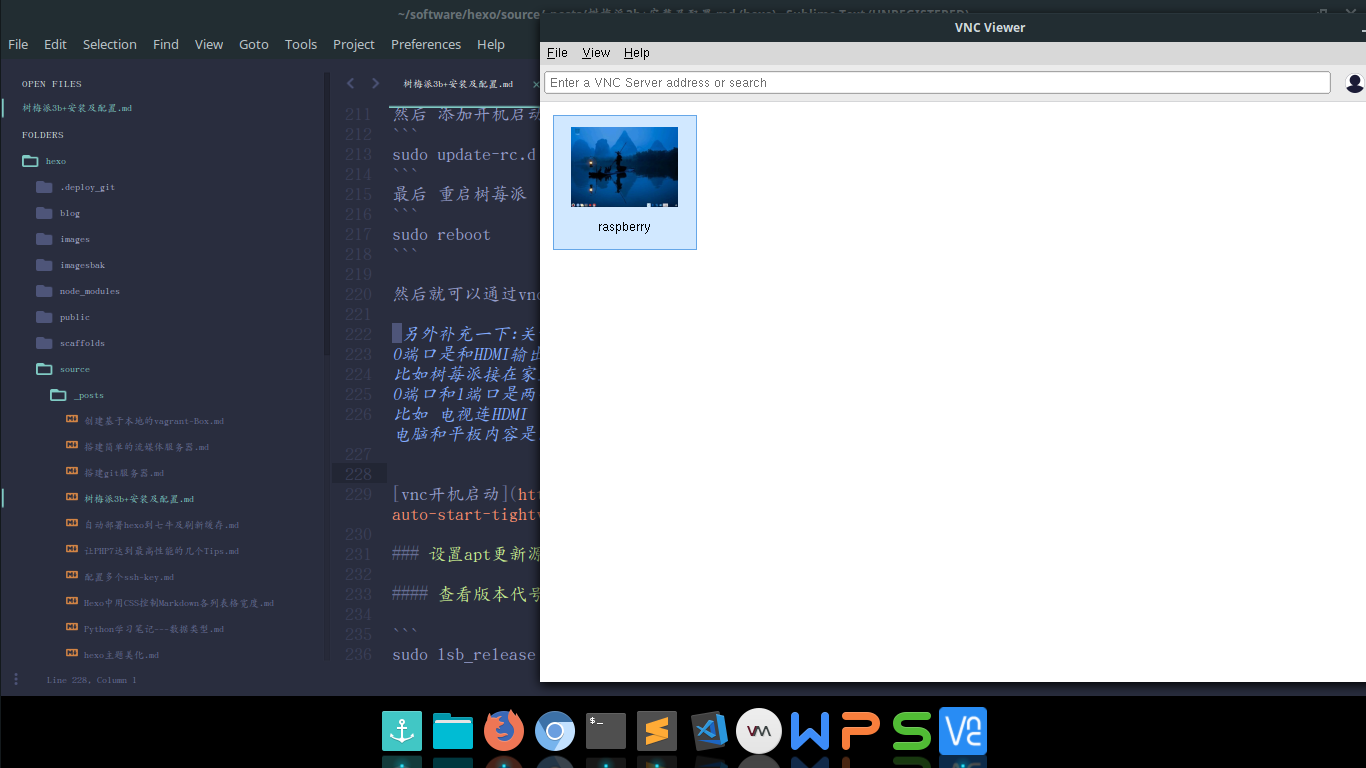Expand the .deploy_git folder
Screen dimensions: 1366x768
(x=44, y=186)
